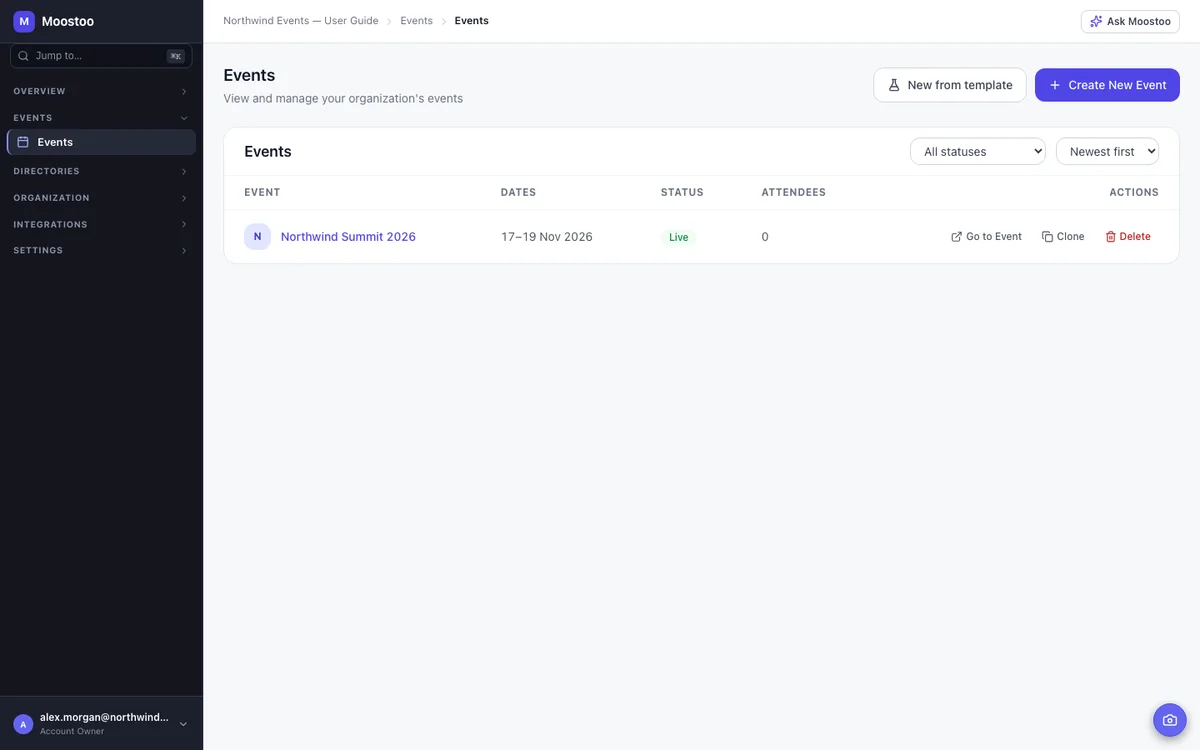Click the middle Events breadcrumb link
The image size is (1200, 750).
(x=416, y=21)
